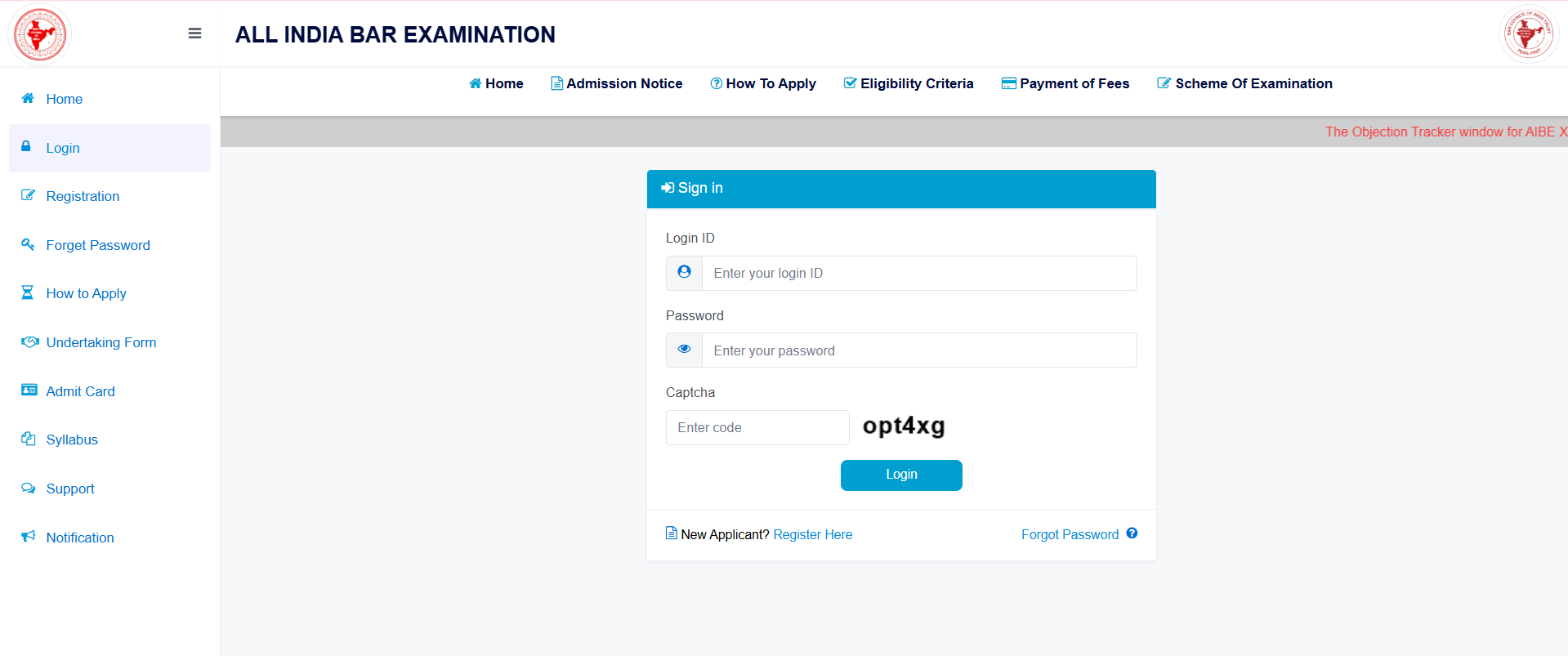Switch to the Eligibility Criteria page
The width and height of the screenshot is (1568, 656).
click(909, 83)
